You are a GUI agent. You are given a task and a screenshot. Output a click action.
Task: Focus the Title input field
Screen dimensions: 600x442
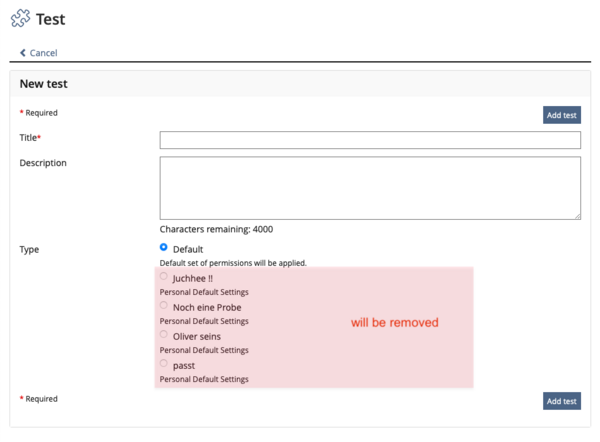click(370, 140)
